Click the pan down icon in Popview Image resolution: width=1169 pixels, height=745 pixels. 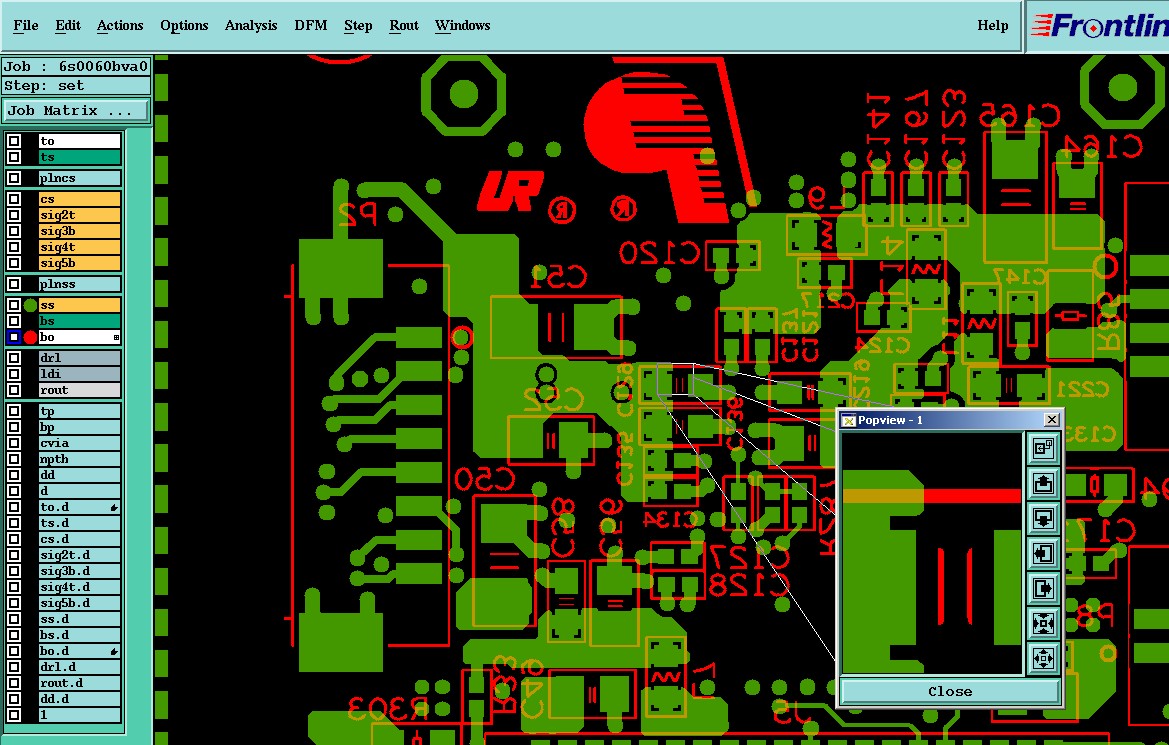(1043, 518)
